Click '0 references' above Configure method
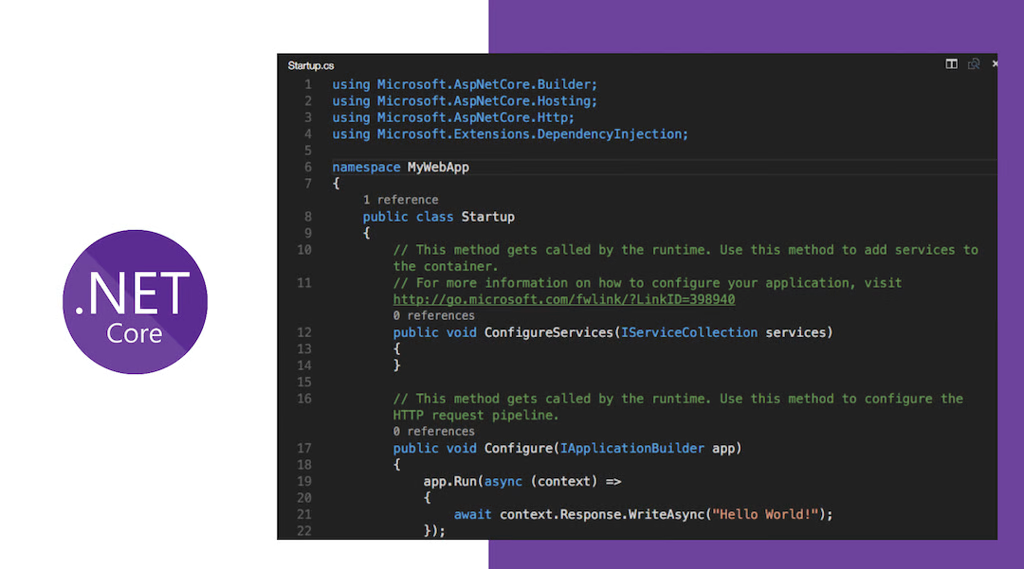The width and height of the screenshot is (1024, 569). [434, 431]
